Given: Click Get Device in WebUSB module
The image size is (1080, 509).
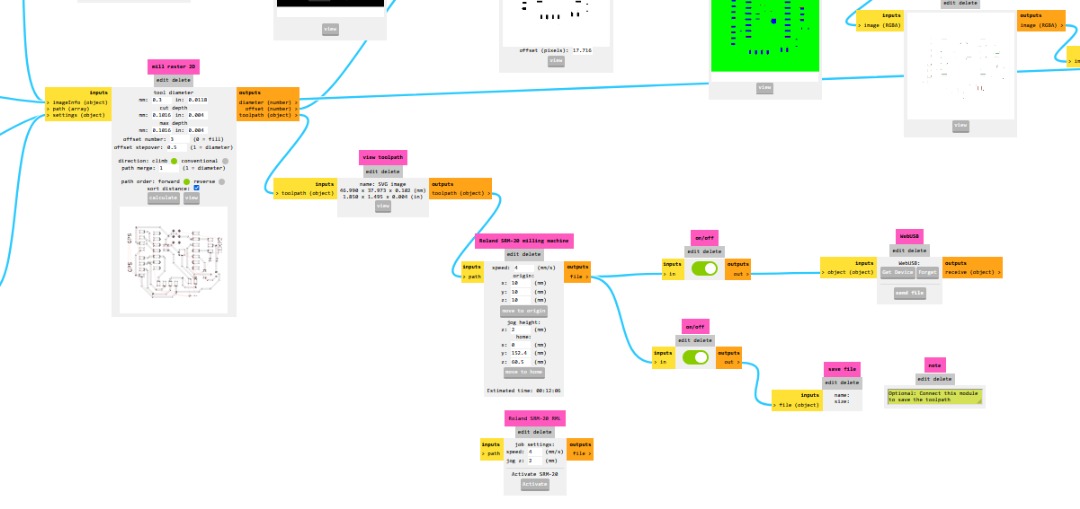Looking at the screenshot, I should pyautogui.click(x=897, y=272).
